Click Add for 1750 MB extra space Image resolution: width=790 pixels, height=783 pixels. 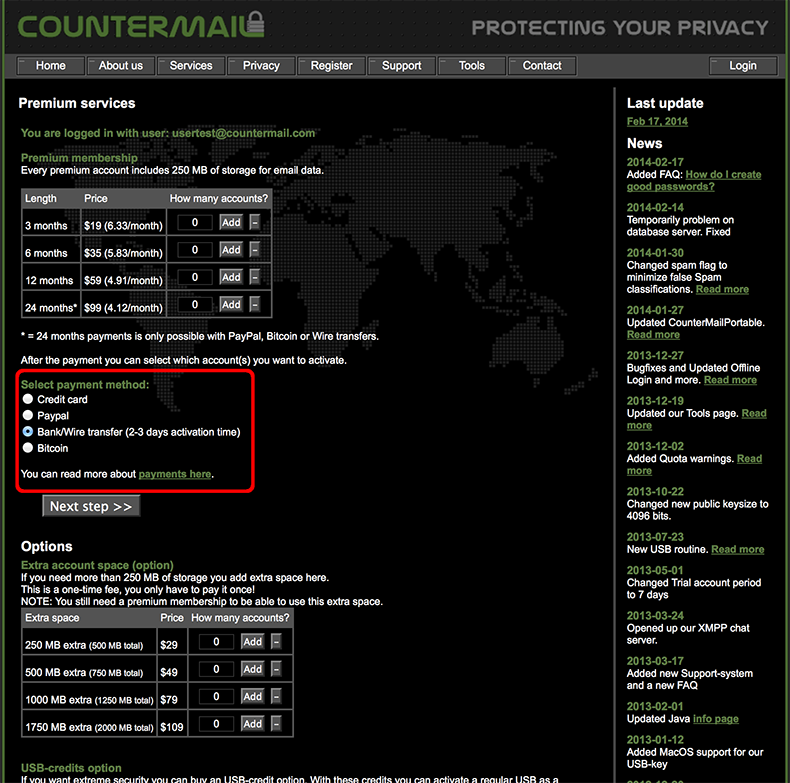pyautogui.click(x=252, y=724)
